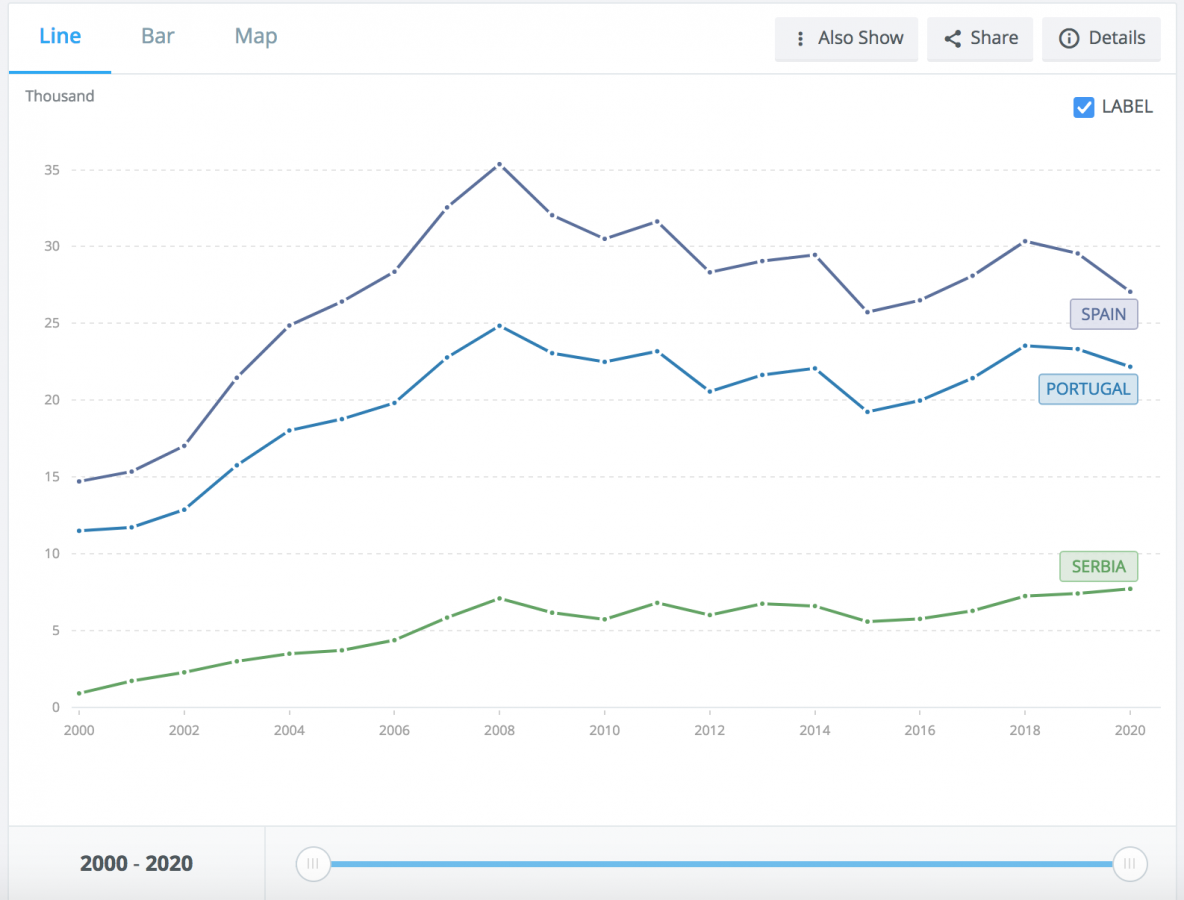Click Serbia's 2020 data point

tap(1130, 589)
